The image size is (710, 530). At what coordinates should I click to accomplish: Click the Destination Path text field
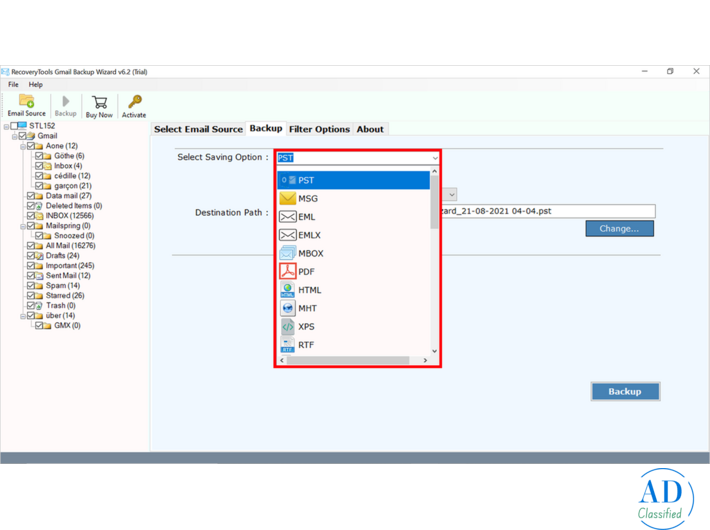548,211
